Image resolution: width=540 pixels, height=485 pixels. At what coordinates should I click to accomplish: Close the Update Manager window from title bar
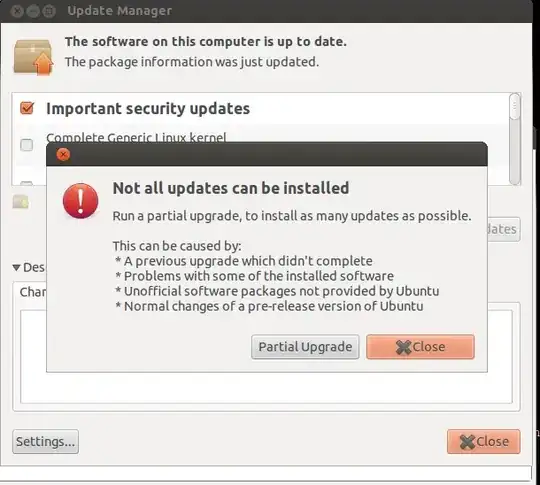pyautogui.click(x=17, y=11)
